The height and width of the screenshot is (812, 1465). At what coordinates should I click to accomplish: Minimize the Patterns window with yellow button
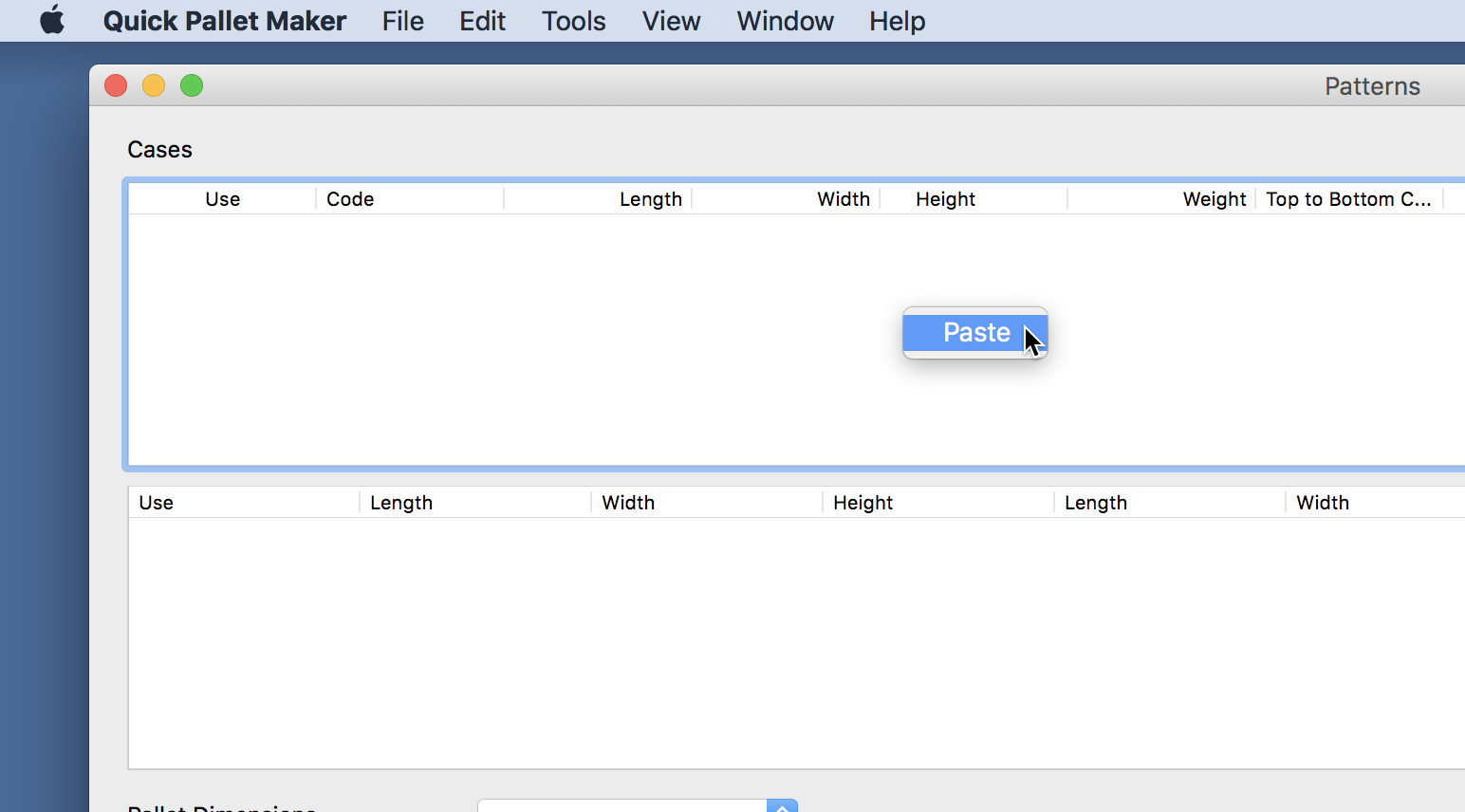(154, 85)
